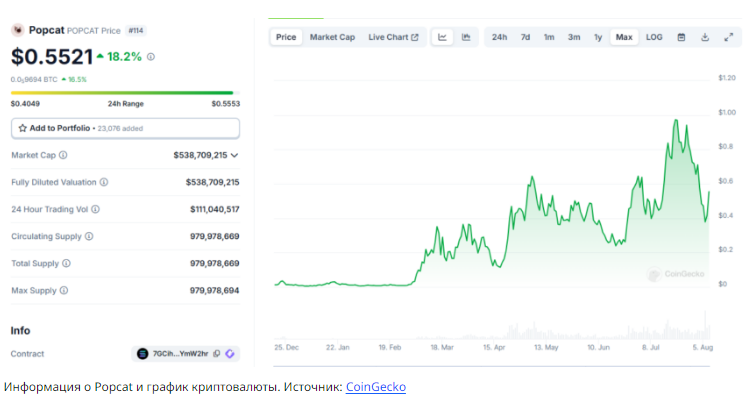
Task: Open the Live Chart tab
Action: tap(393, 37)
